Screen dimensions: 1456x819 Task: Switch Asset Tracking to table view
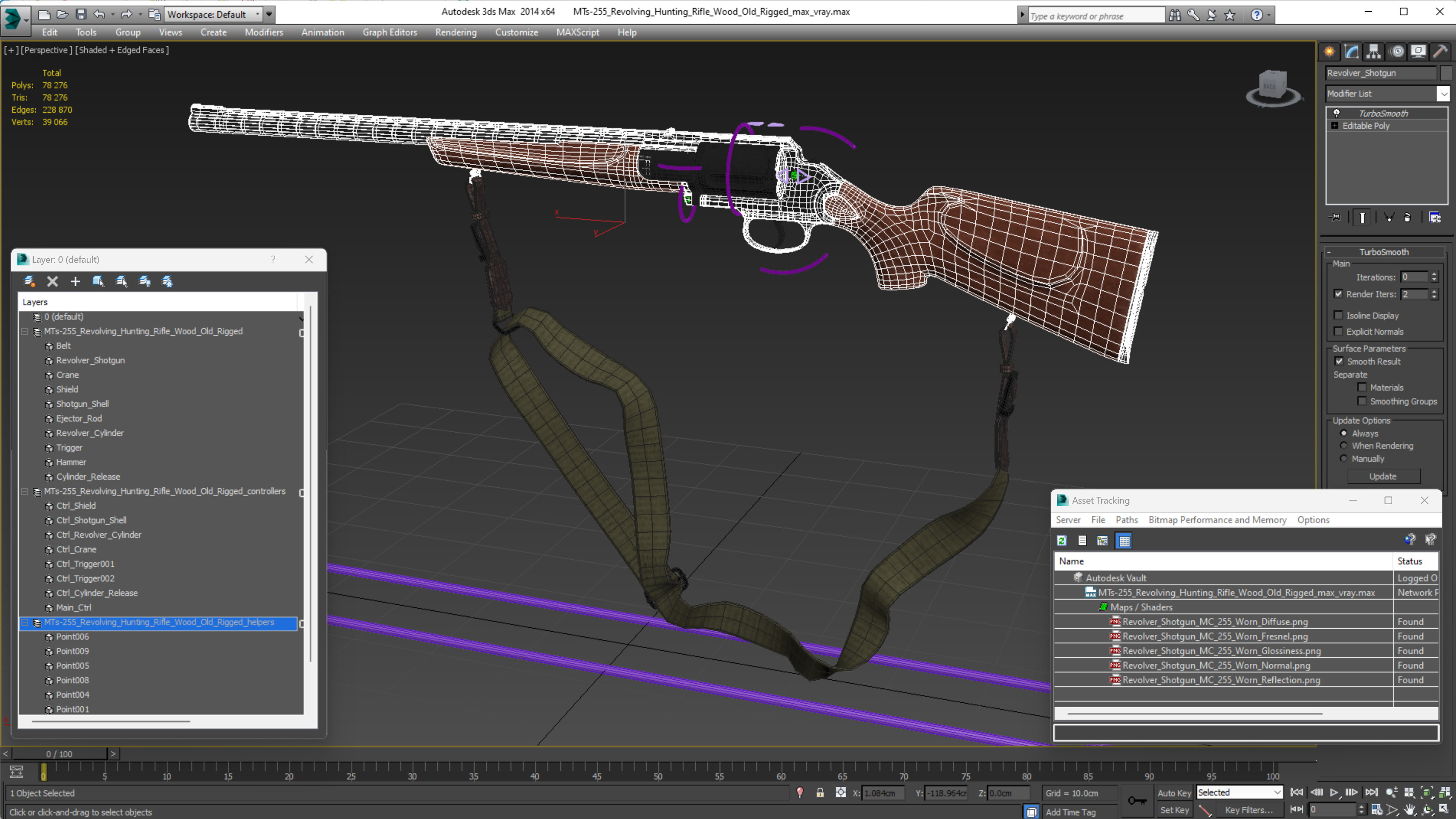(x=1124, y=540)
